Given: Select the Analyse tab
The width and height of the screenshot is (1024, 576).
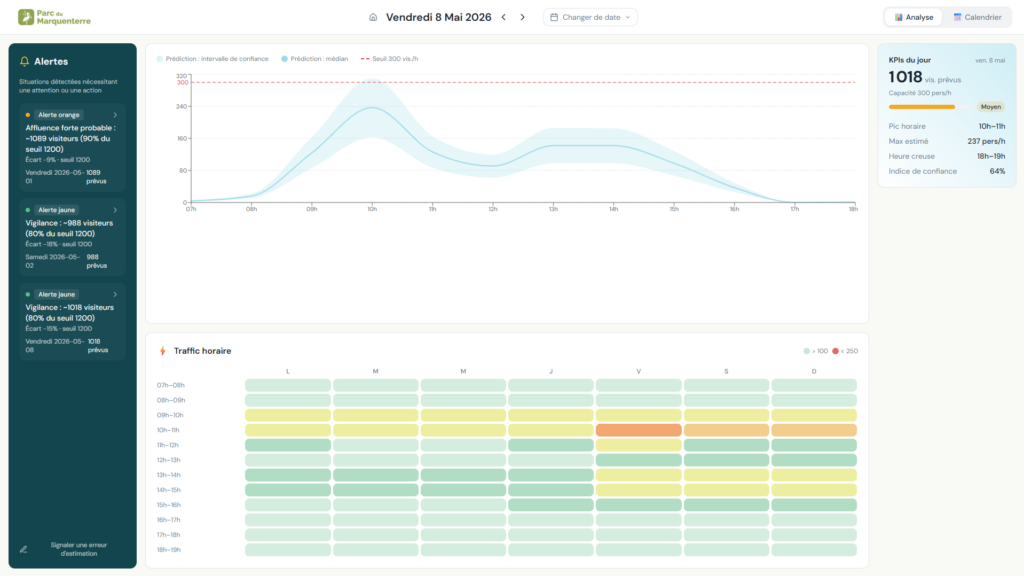Looking at the screenshot, I should (x=914, y=17).
